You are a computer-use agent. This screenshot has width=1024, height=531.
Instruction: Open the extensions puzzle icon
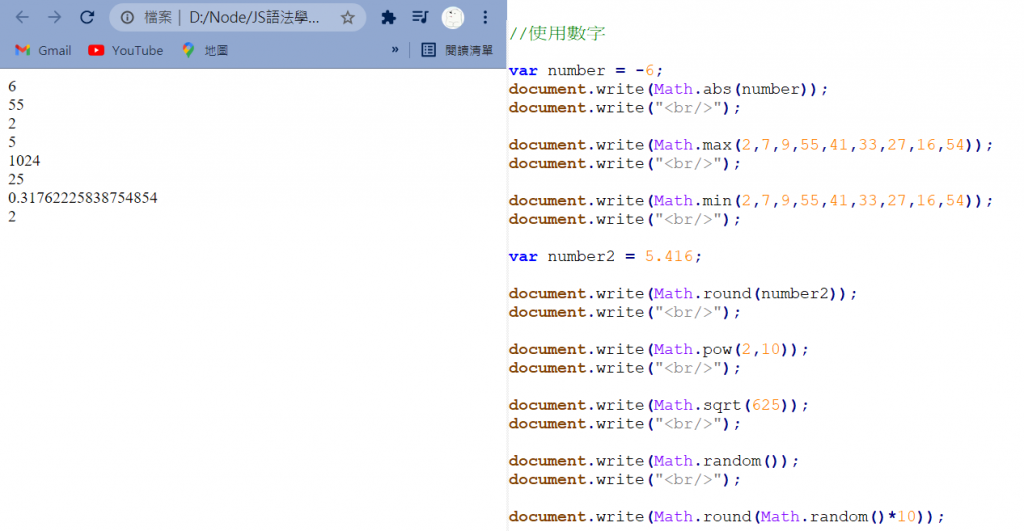[x=389, y=18]
